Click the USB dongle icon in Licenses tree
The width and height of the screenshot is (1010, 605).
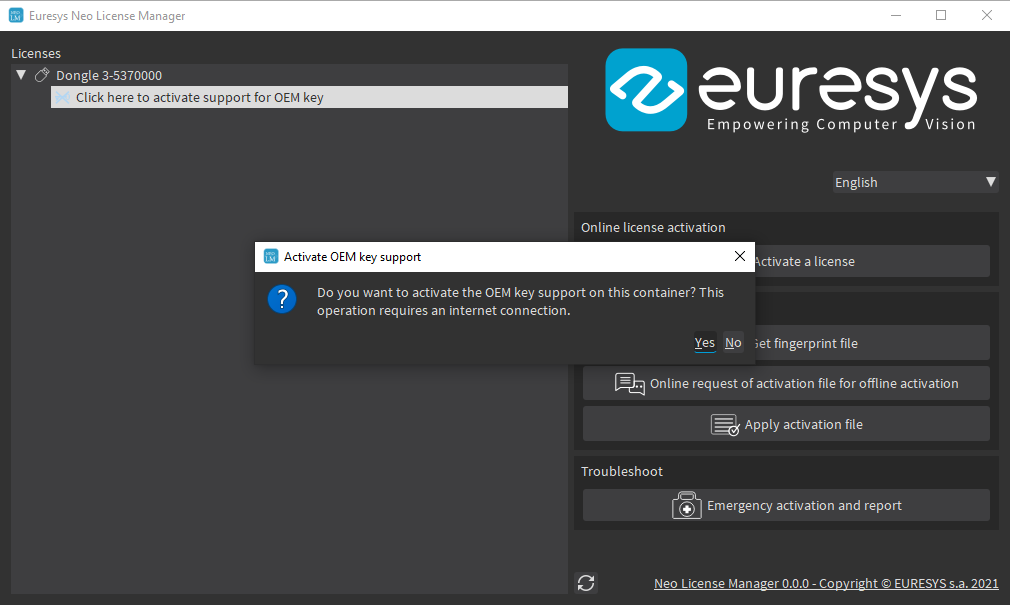[x=42, y=75]
